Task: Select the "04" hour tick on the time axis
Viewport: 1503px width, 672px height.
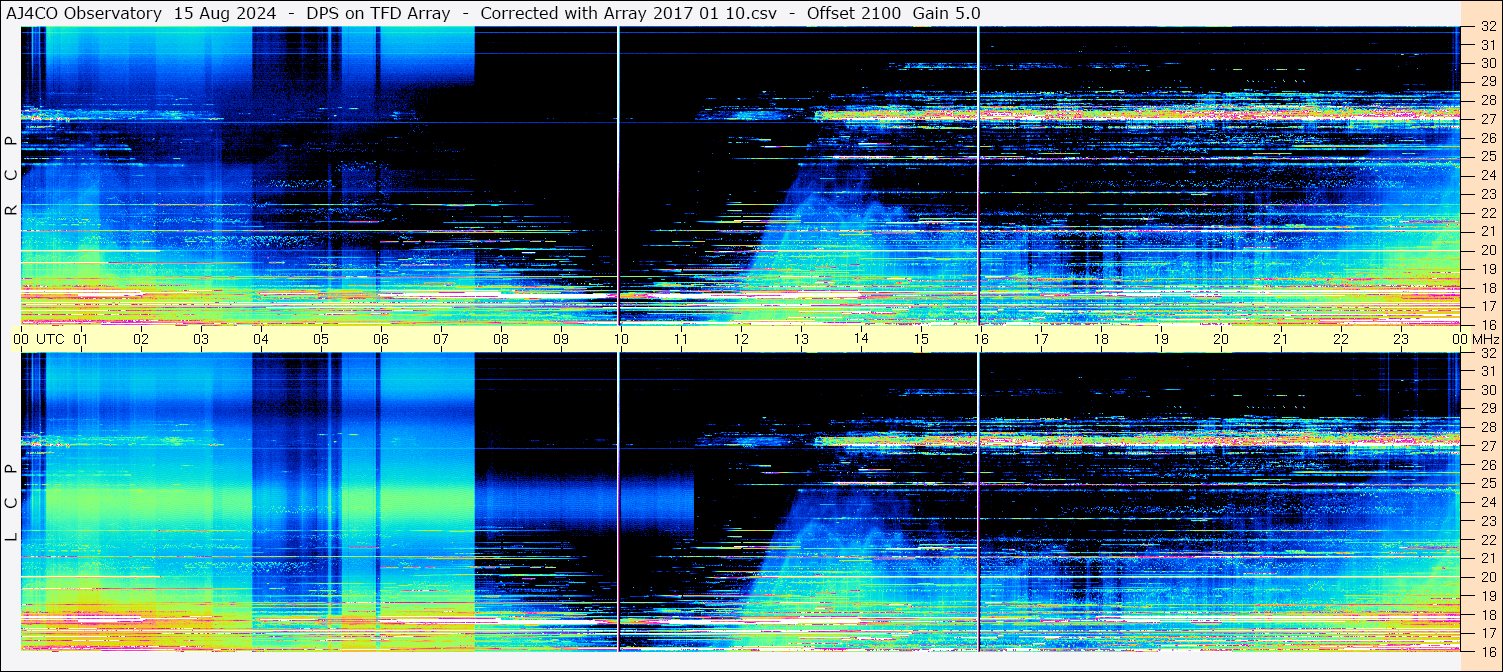Action: click(x=261, y=339)
